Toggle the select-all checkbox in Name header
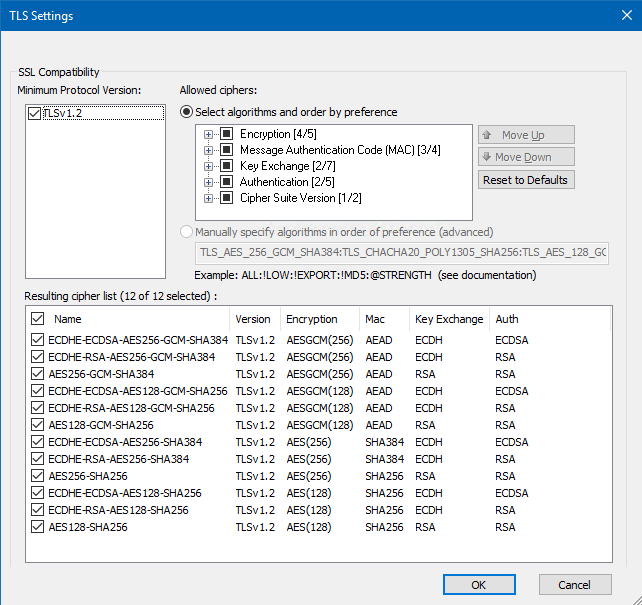The height and width of the screenshot is (605, 642). pos(38,319)
